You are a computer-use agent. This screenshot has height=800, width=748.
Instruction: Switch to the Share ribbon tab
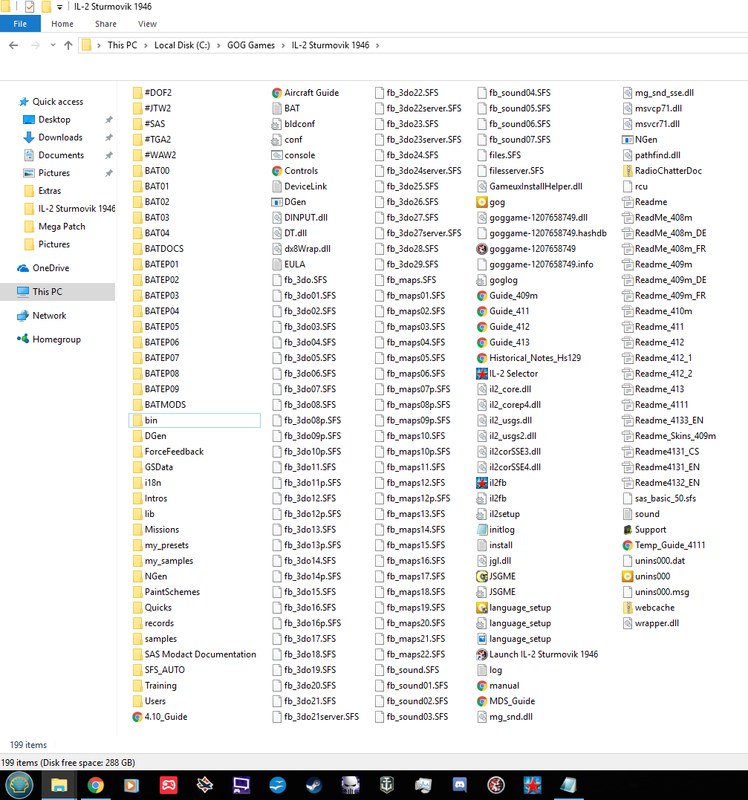106,24
